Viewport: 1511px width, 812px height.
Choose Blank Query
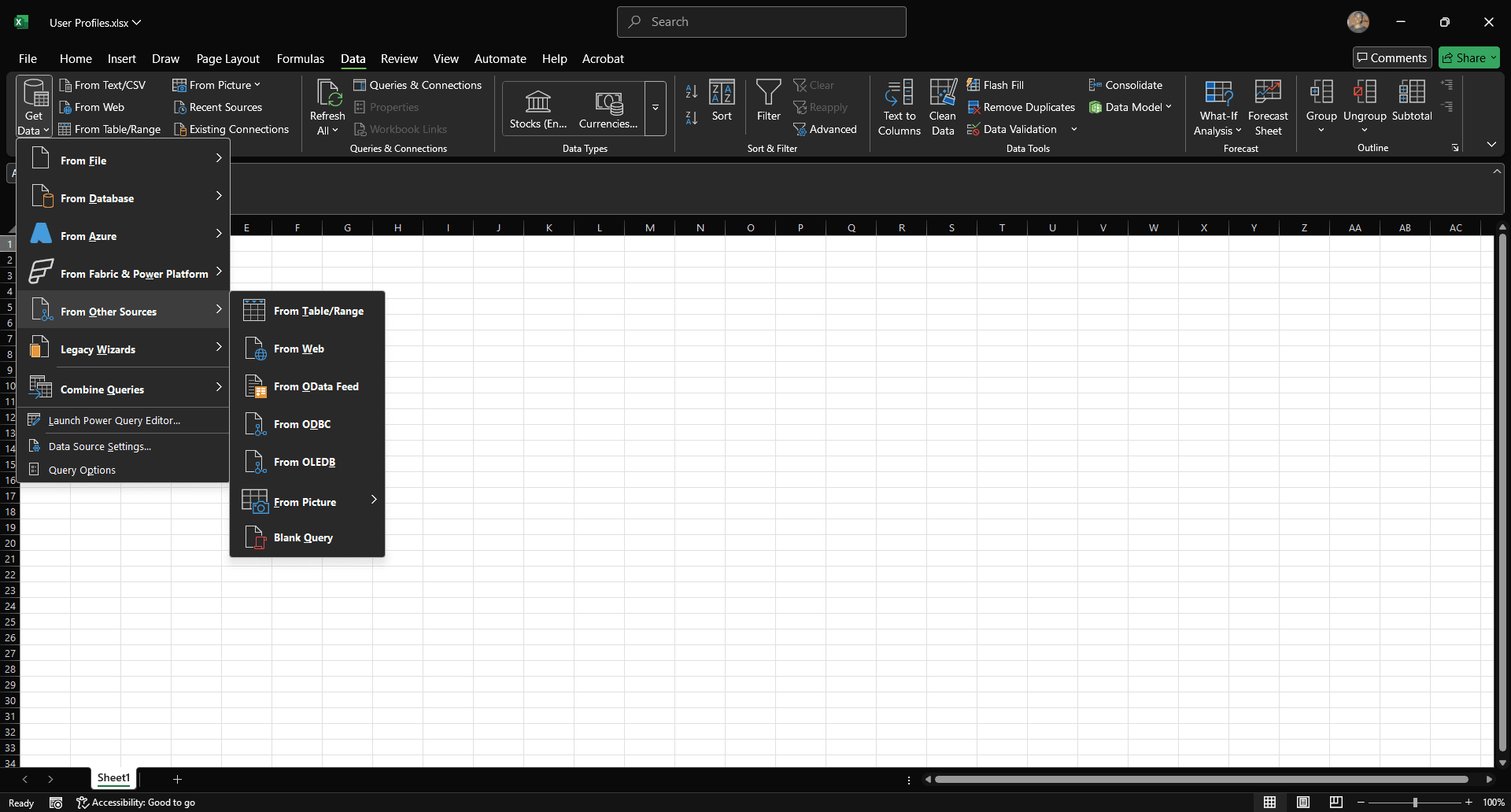coord(307,537)
